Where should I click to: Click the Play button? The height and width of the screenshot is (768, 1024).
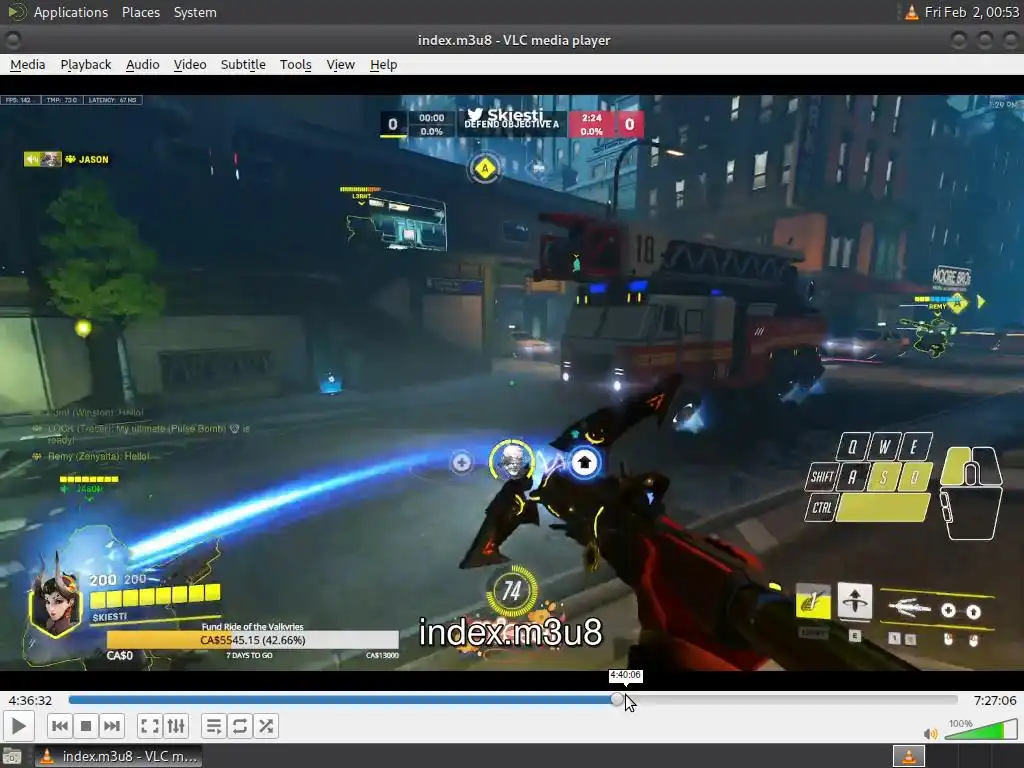[x=18, y=726]
